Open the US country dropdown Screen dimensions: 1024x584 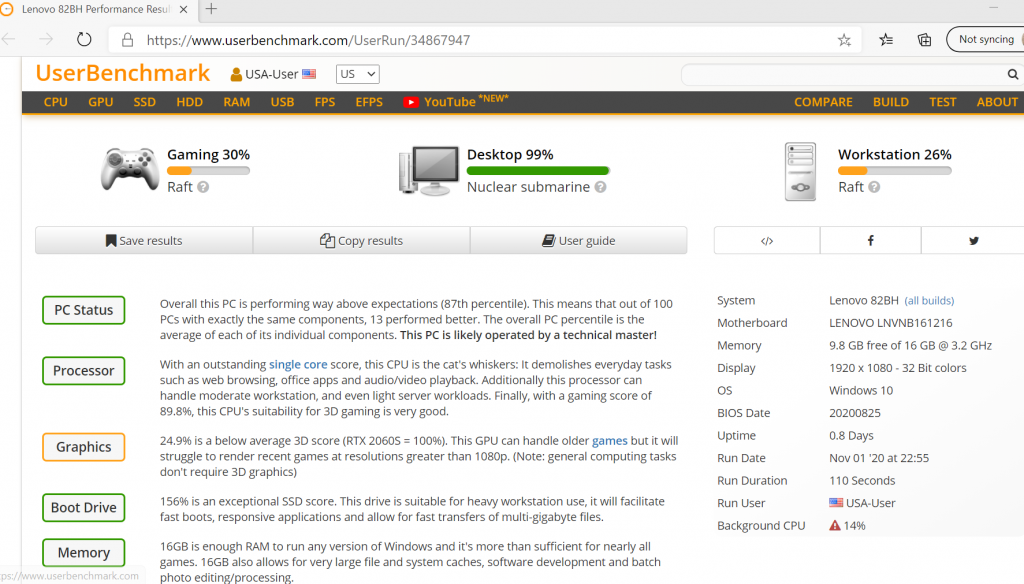coord(357,74)
